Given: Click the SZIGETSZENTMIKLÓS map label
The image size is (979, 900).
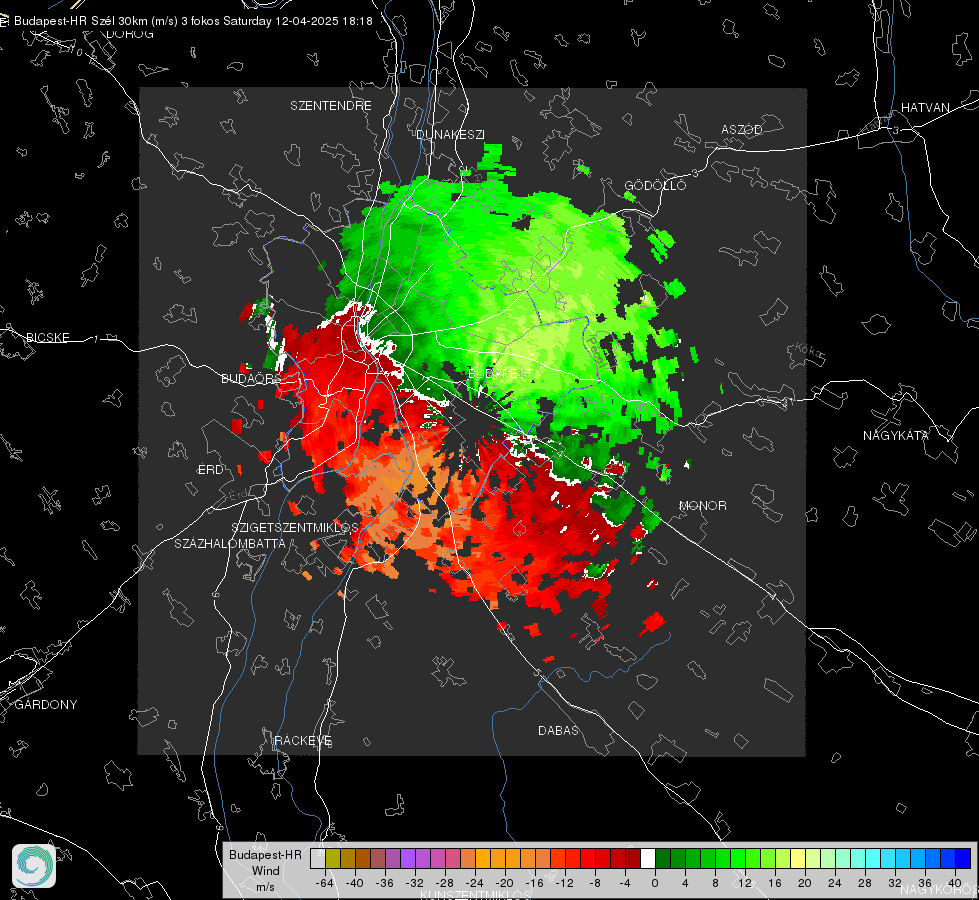Looking at the screenshot, I should 295,527.
